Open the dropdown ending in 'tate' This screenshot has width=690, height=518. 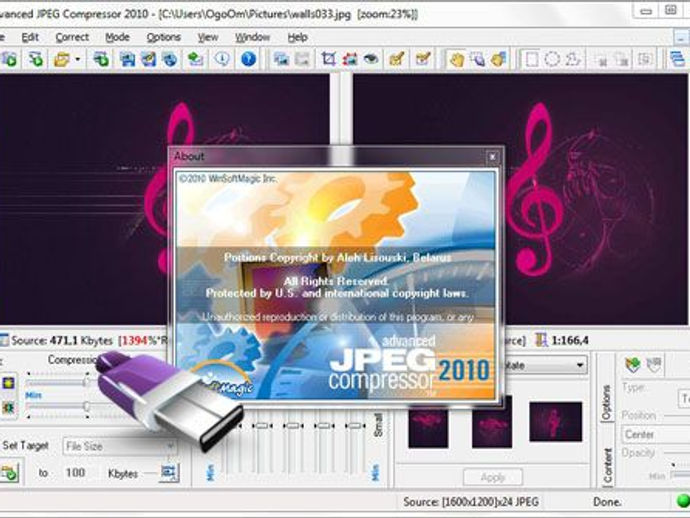click(x=545, y=365)
